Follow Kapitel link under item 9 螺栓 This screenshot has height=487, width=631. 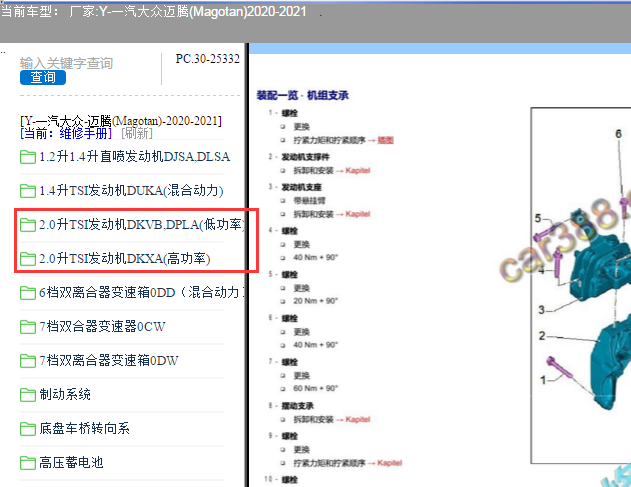[x=389, y=463]
